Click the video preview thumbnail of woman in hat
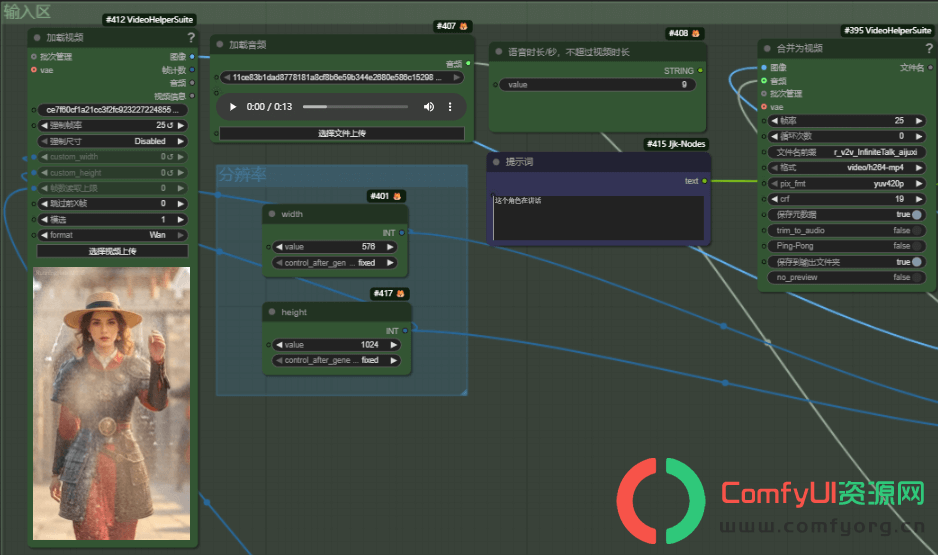Image resolution: width=938 pixels, height=555 pixels. [x=112, y=404]
